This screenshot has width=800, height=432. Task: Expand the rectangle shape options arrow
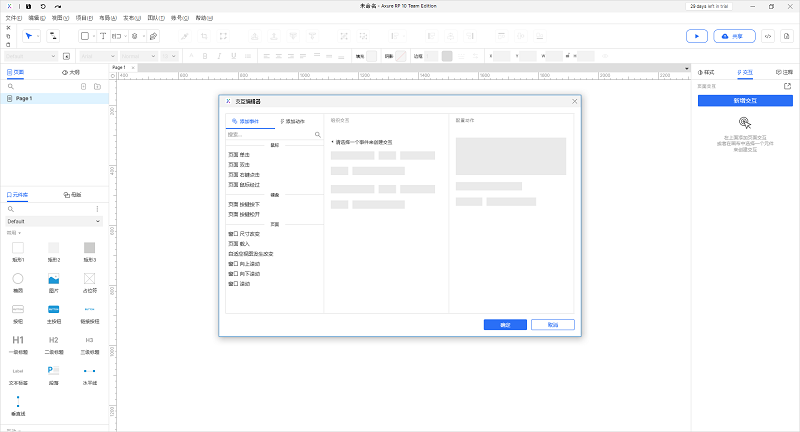click(x=94, y=36)
